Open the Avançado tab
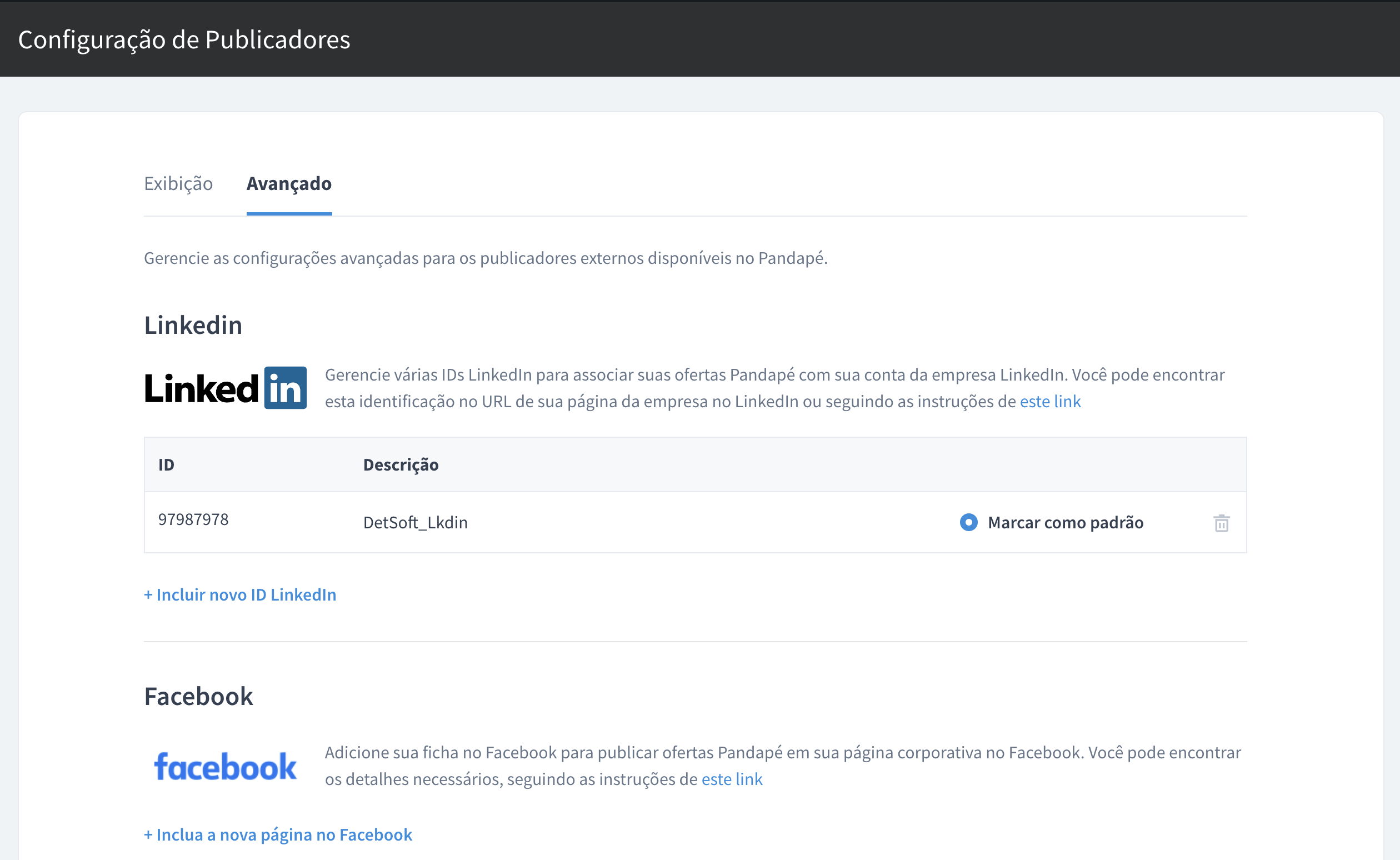Screen dimensions: 1400x860 (x=289, y=184)
